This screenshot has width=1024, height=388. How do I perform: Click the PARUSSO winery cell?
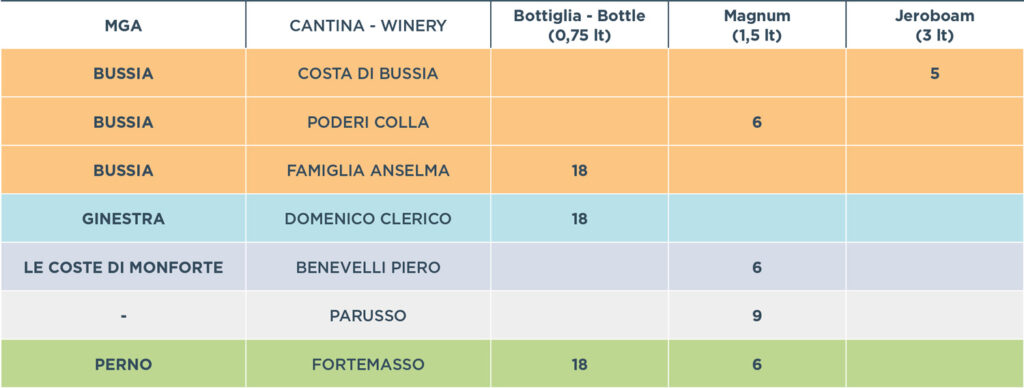(x=368, y=315)
